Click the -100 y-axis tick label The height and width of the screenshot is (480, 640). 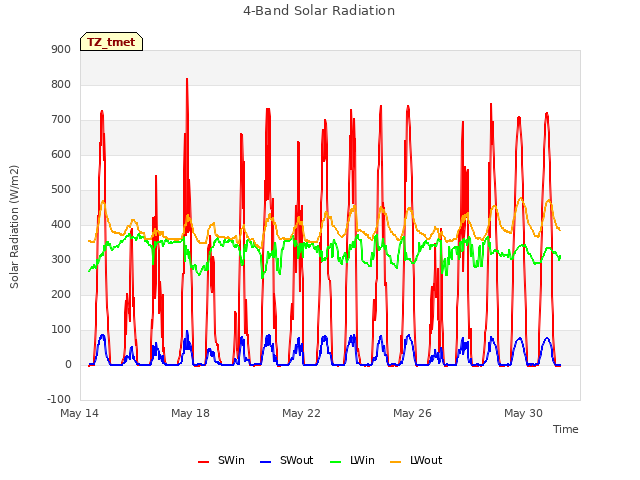(59, 399)
